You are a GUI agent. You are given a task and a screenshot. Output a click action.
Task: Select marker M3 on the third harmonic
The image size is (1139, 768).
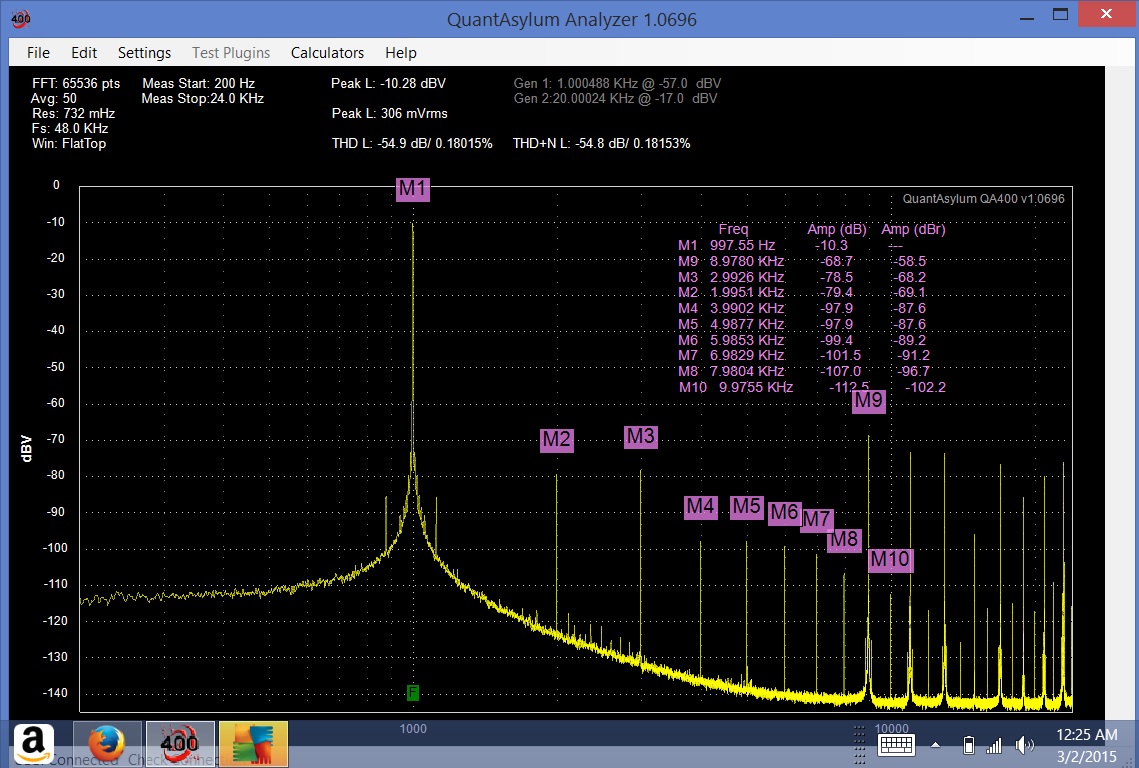click(641, 436)
